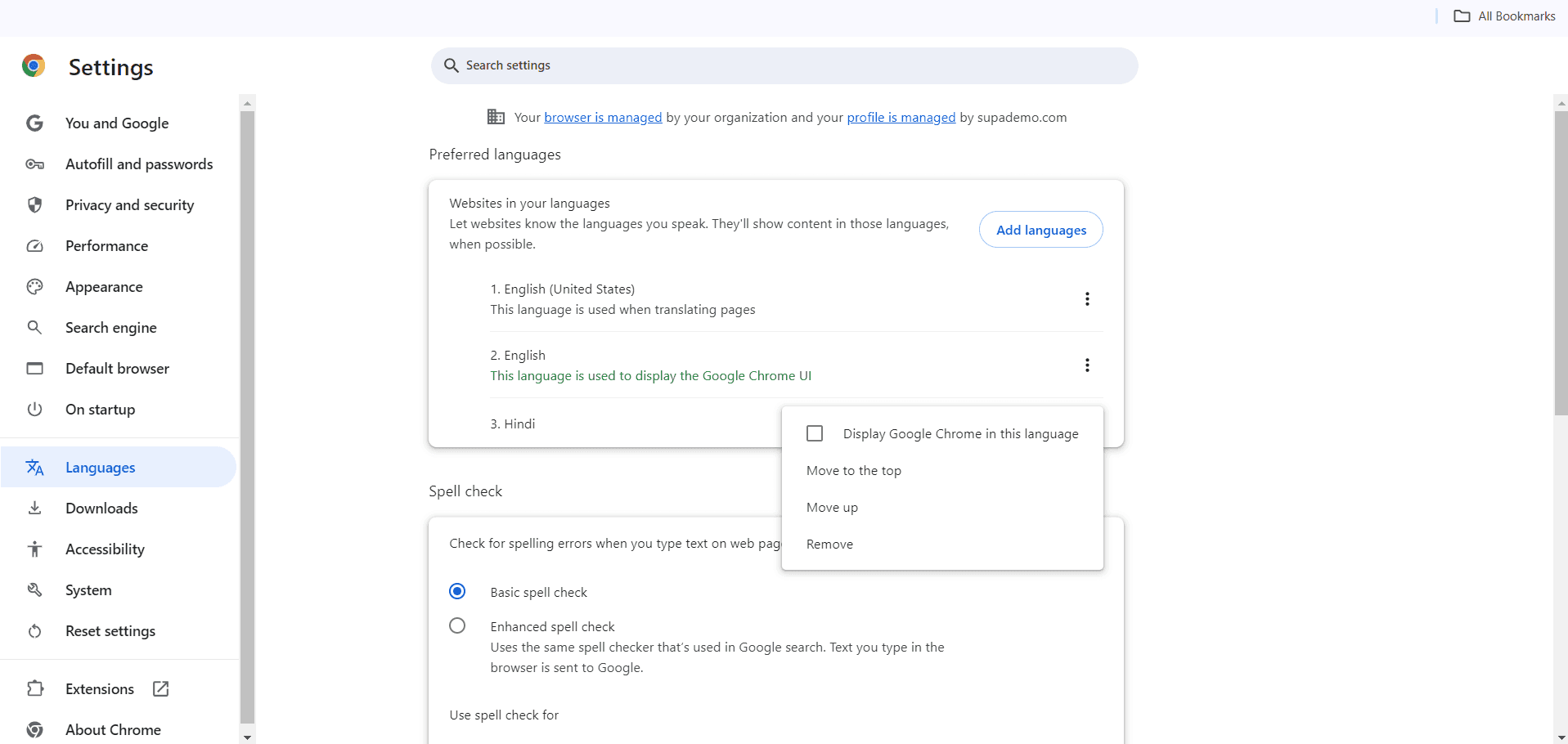Image resolution: width=1568 pixels, height=744 pixels.
Task: Click inside the Search settings field
Action: coord(784,65)
